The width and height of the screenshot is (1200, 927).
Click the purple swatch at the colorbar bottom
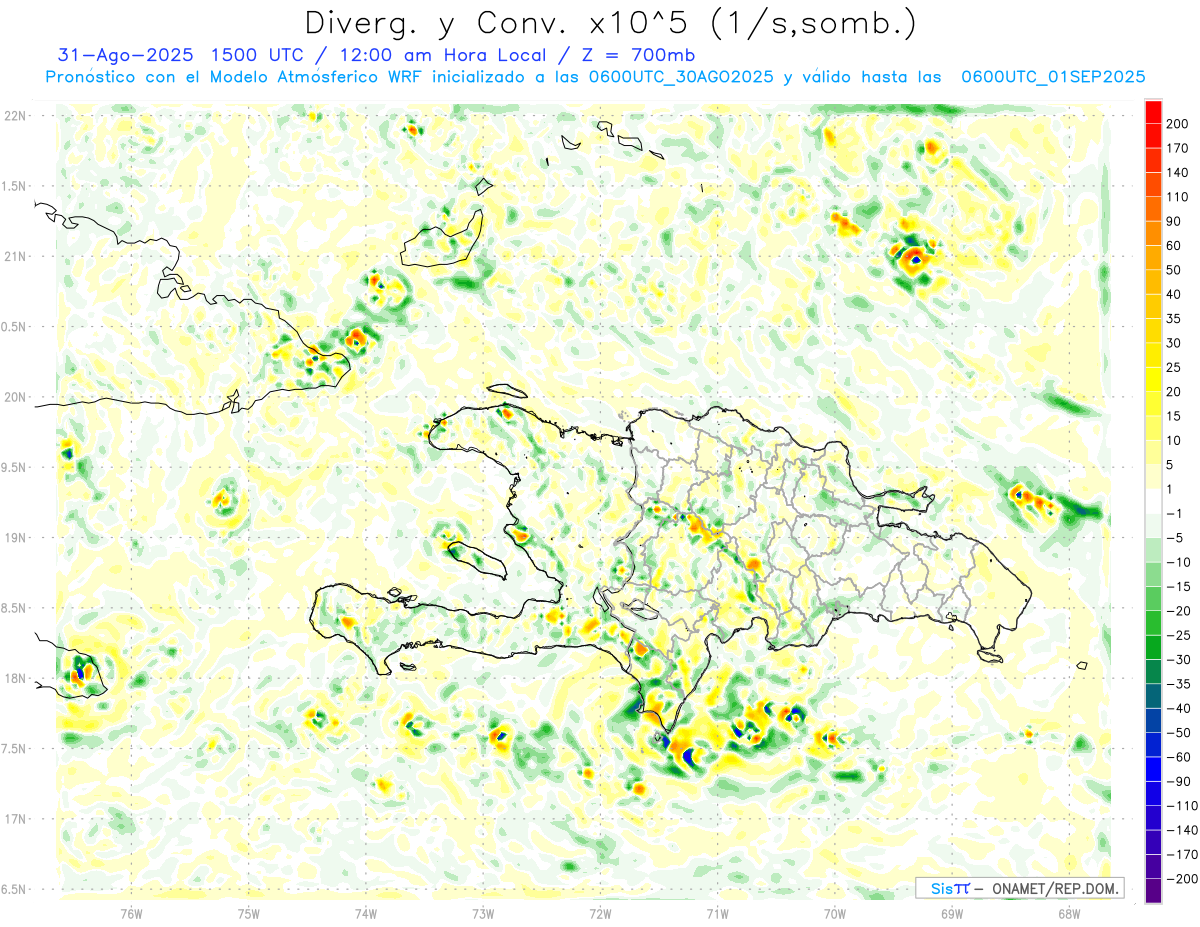[x=1153, y=891]
